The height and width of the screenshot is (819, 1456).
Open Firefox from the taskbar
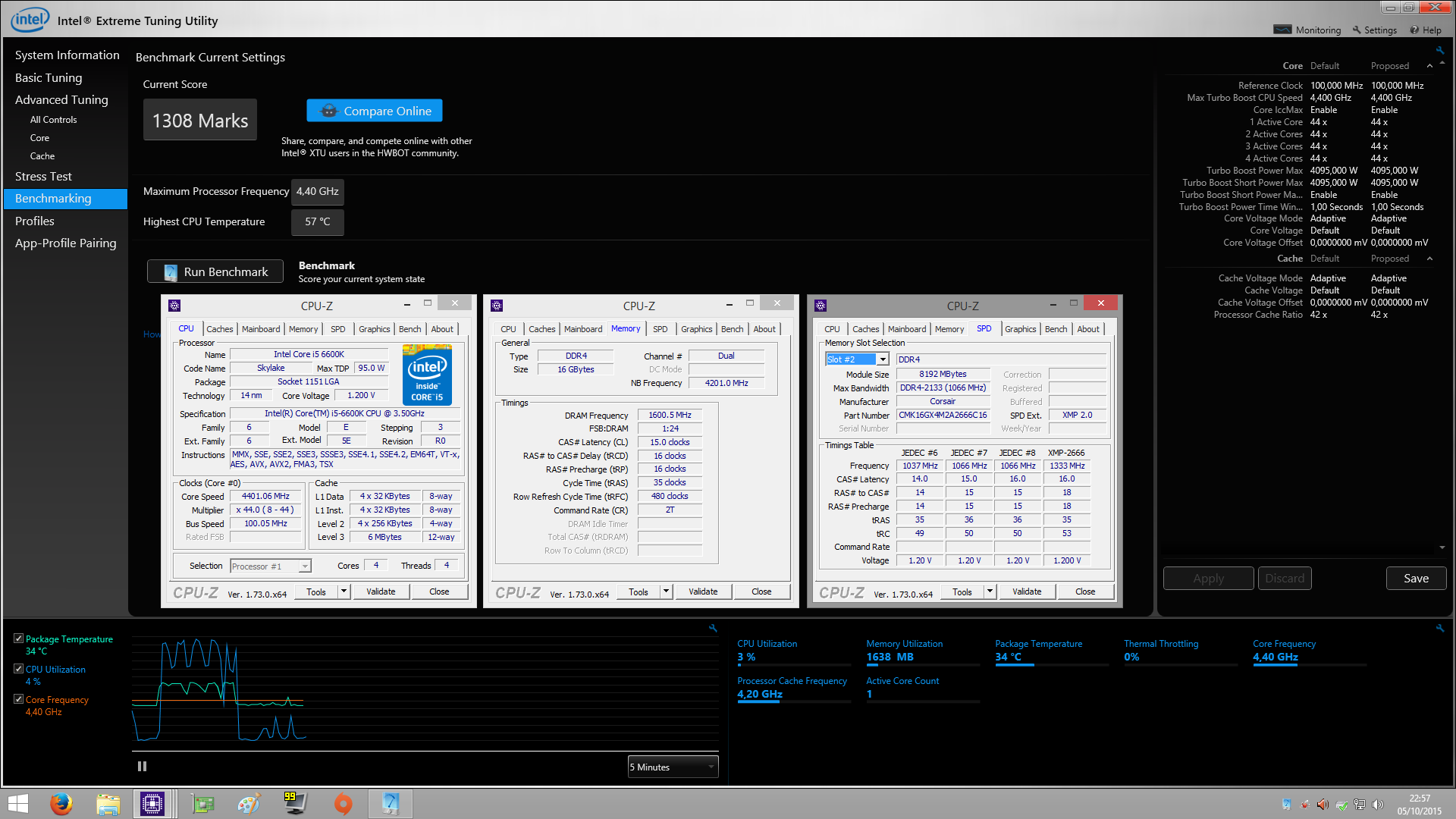pos(61,804)
